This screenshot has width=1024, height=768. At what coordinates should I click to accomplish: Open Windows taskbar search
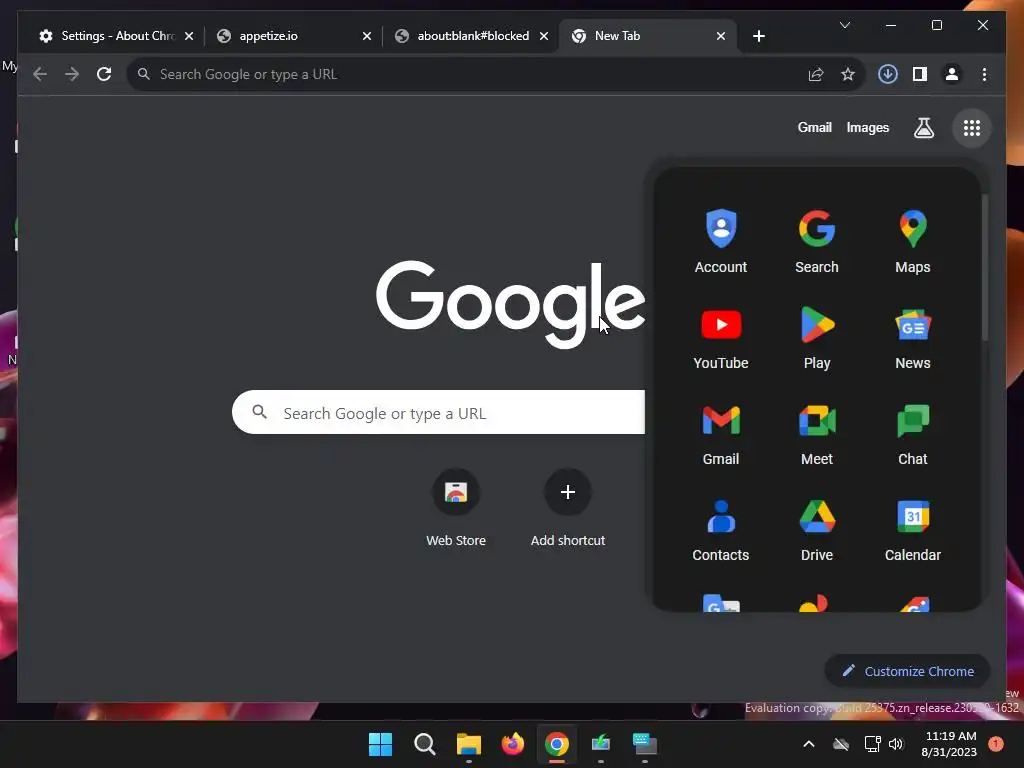tap(424, 744)
